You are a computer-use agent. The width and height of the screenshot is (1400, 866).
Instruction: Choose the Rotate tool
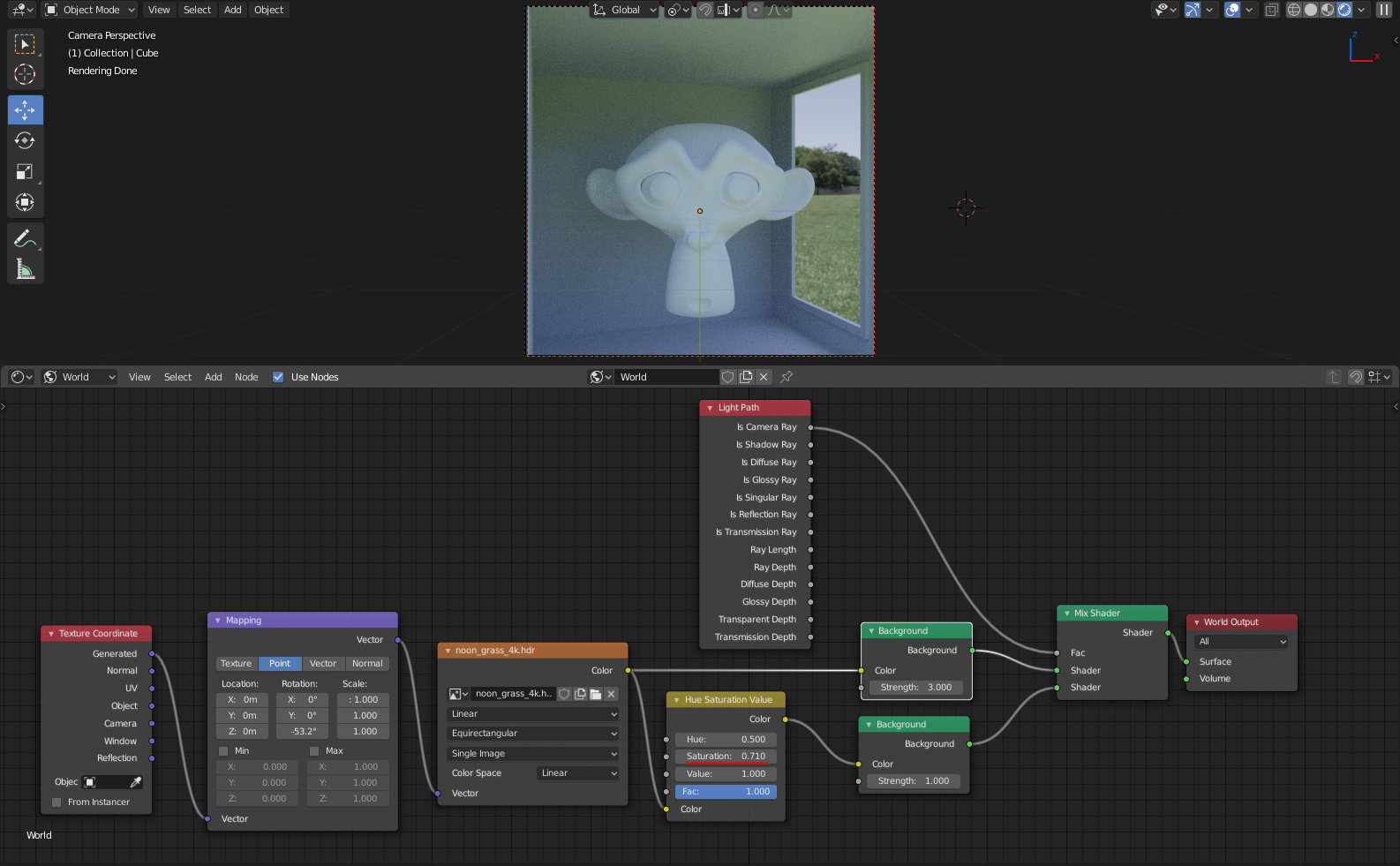tap(25, 141)
